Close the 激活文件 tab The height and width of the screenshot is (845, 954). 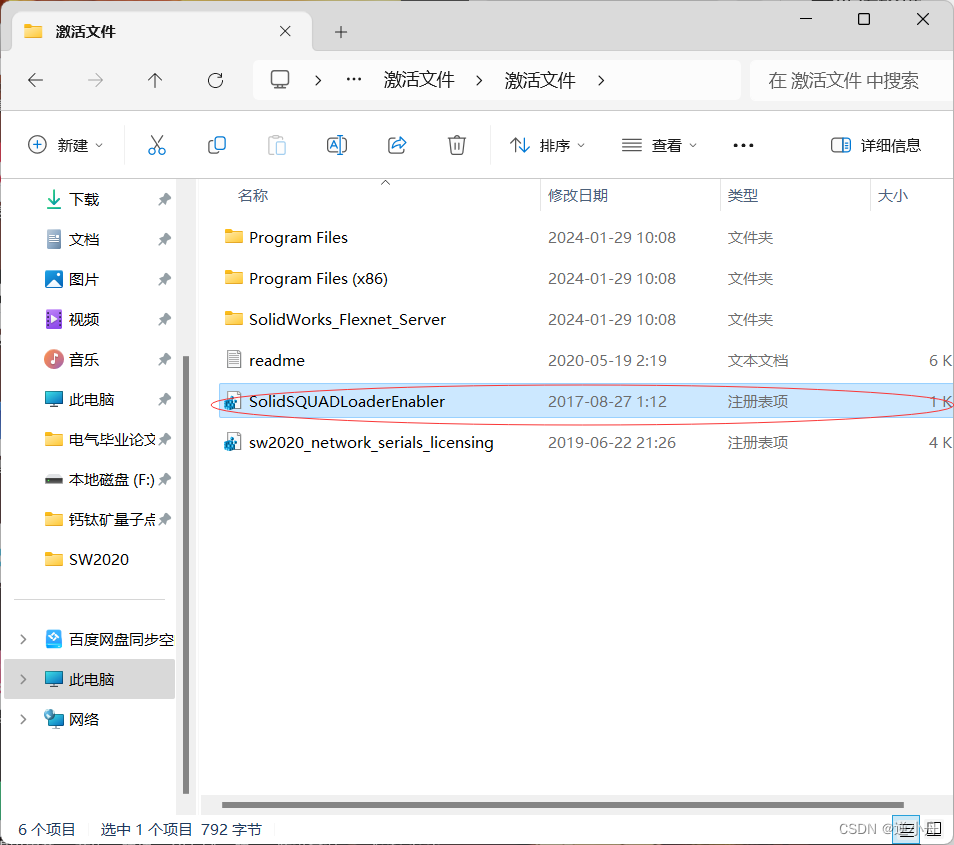point(285,31)
